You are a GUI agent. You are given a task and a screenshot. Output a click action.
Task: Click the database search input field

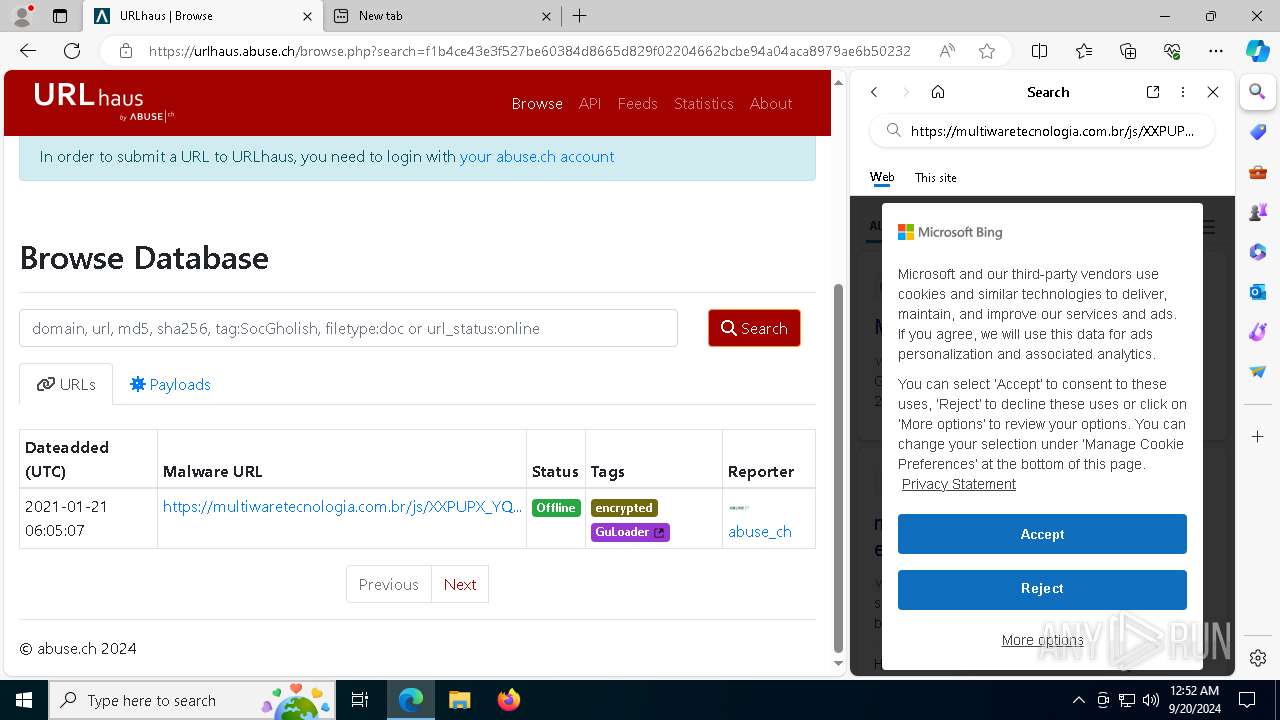348,328
